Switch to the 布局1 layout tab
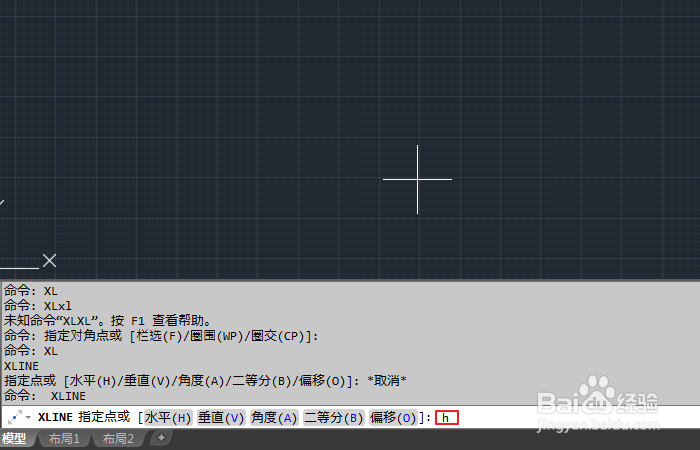Screen dimensions: 700x450 (x=63, y=439)
